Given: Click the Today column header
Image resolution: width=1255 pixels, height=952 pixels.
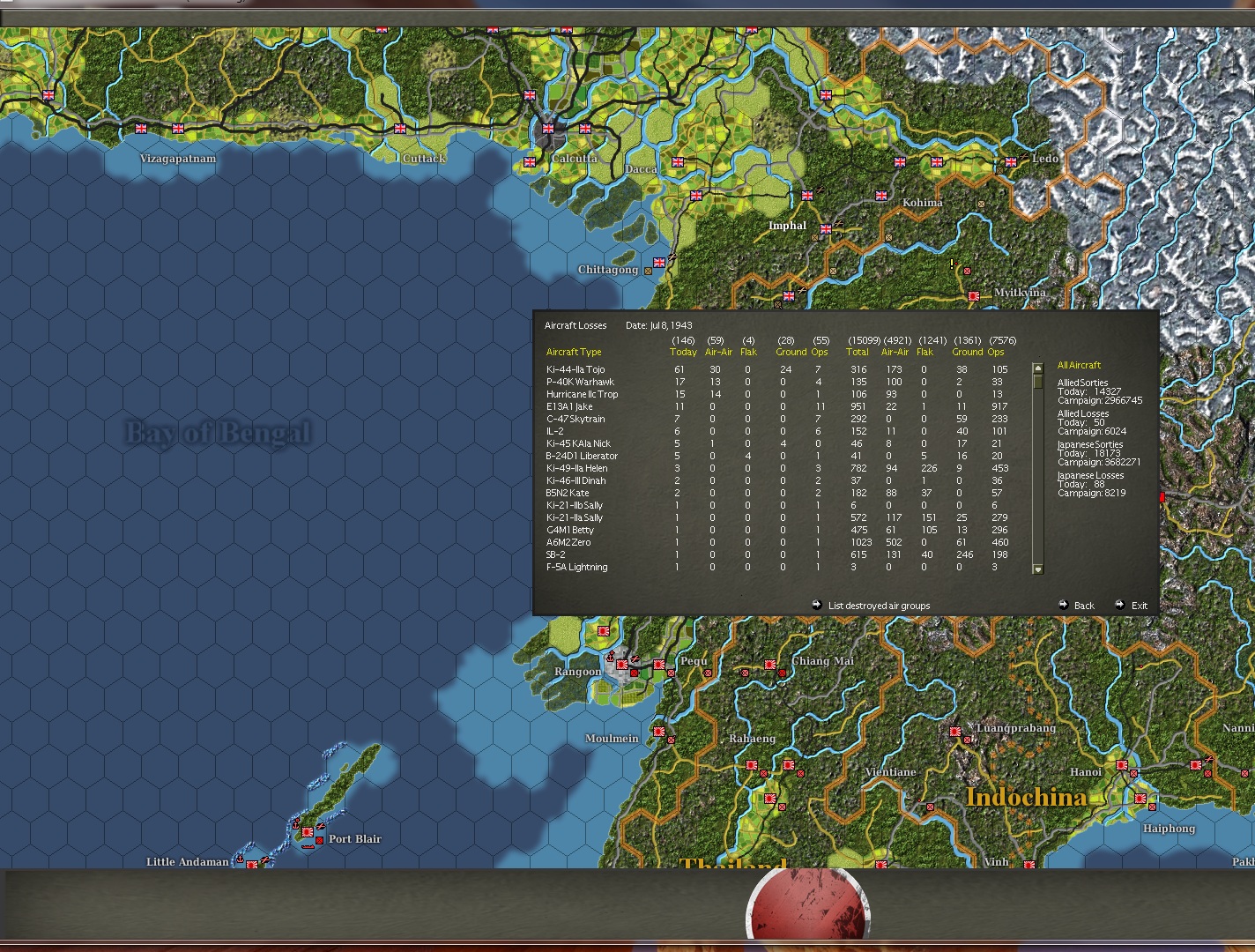Looking at the screenshot, I should [x=683, y=352].
